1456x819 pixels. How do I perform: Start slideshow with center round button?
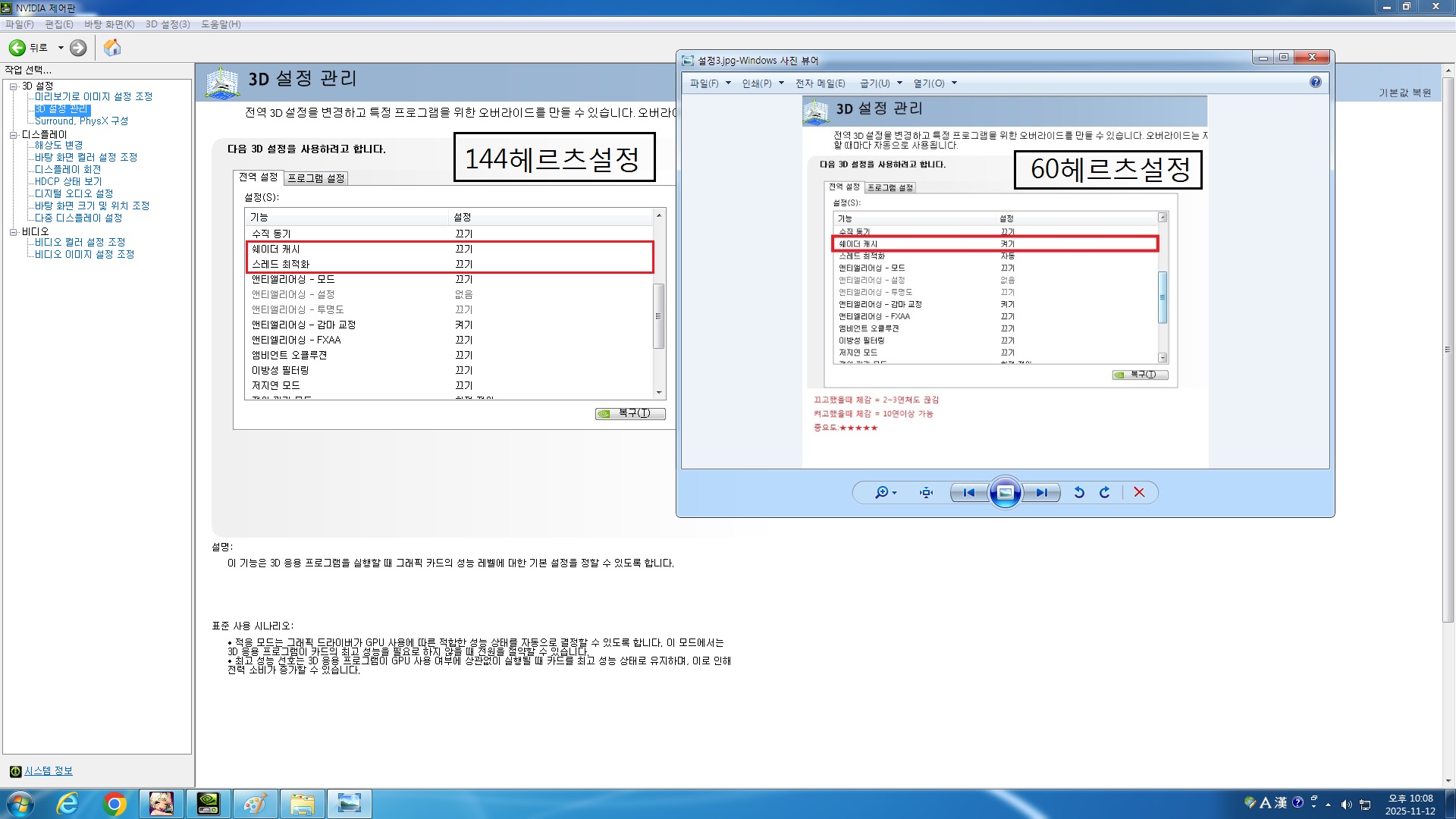(1005, 493)
